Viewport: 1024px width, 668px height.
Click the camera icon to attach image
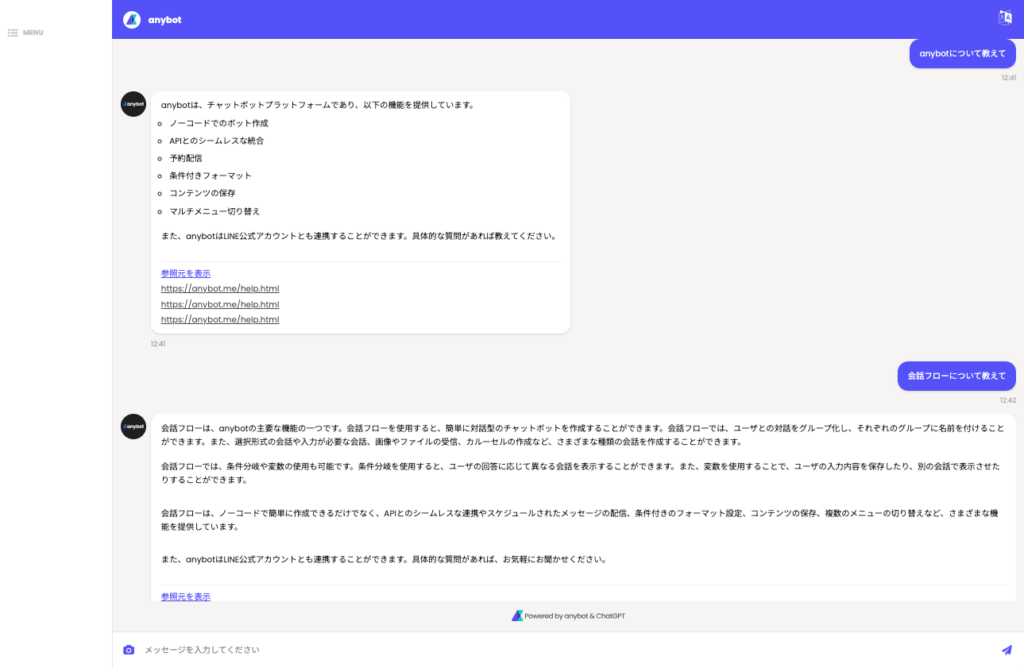(x=128, y=650)
